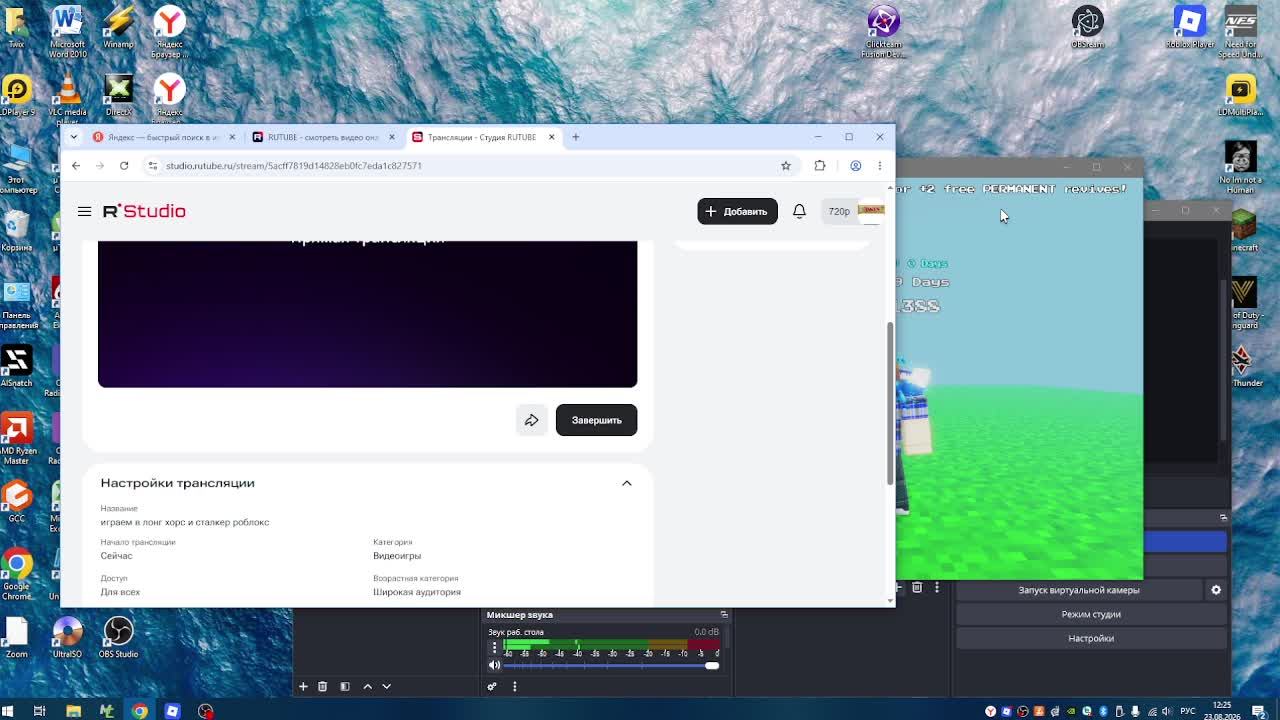
Task: Select the Microsoft Word 2010 desktop shortcut
Action: 67,30
